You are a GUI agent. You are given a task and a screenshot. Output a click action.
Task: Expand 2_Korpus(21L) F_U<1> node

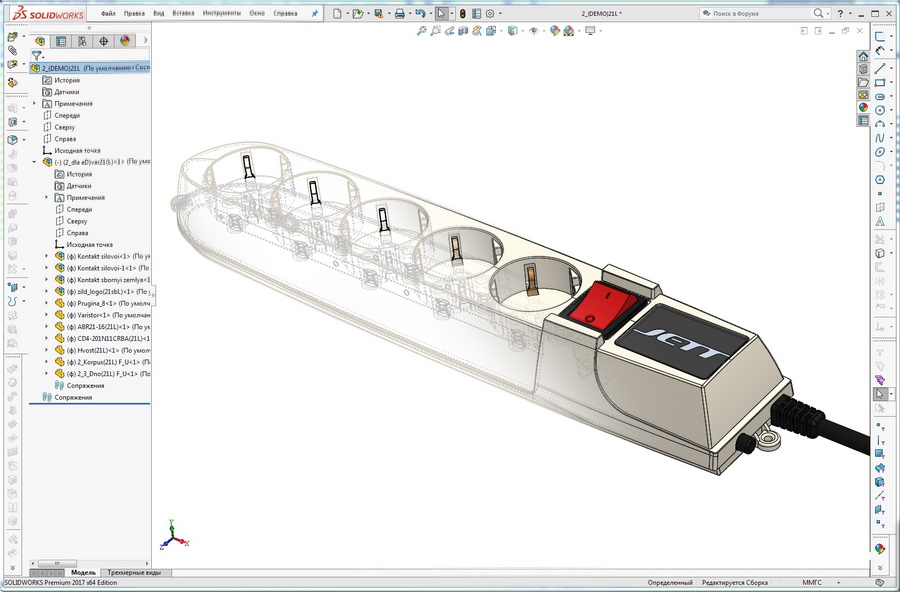[x=46, y=362]
